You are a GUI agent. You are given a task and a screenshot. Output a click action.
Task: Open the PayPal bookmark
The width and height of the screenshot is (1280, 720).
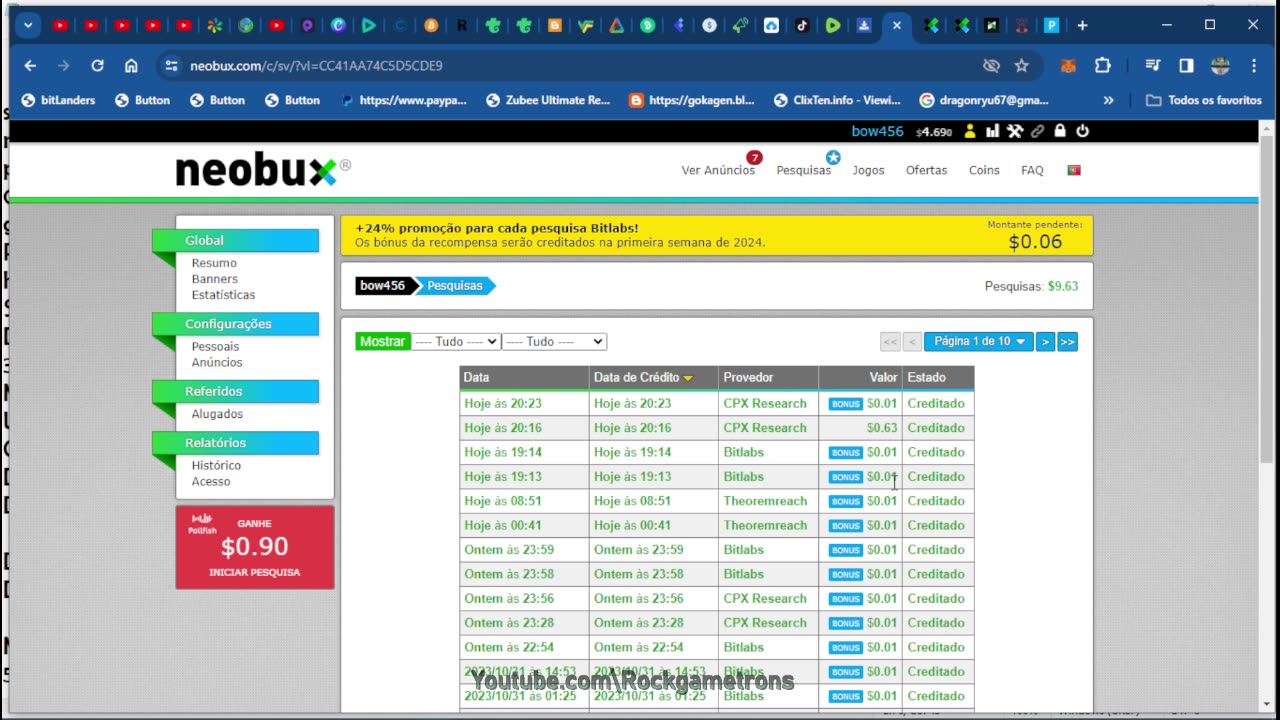coord(404,100)
